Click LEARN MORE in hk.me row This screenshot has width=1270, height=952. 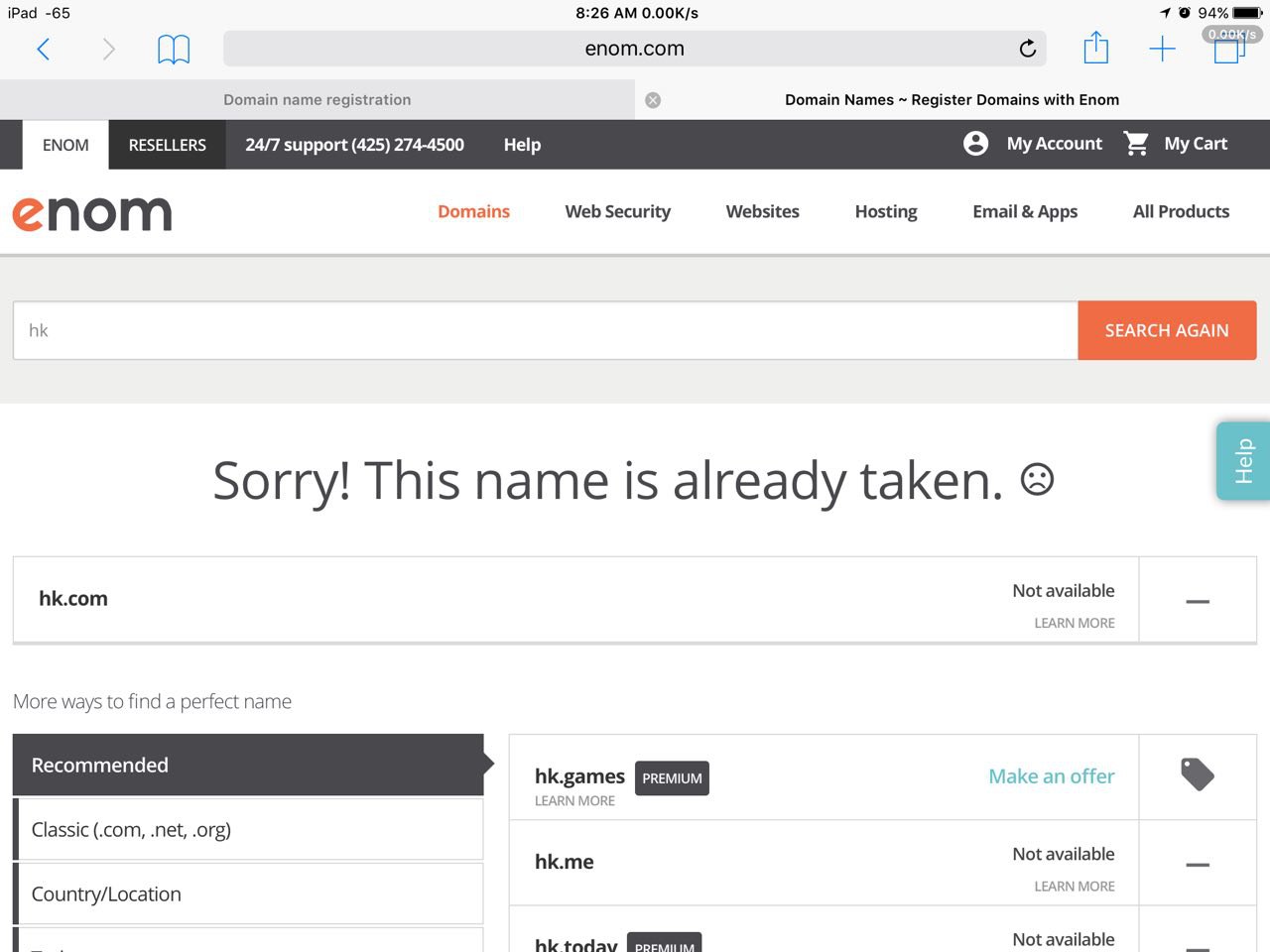1075,887
